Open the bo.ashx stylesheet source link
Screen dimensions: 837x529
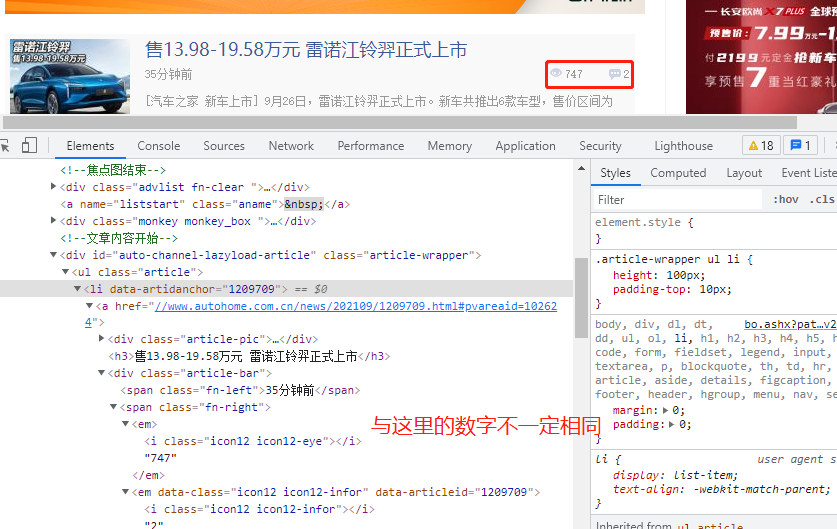790,324
